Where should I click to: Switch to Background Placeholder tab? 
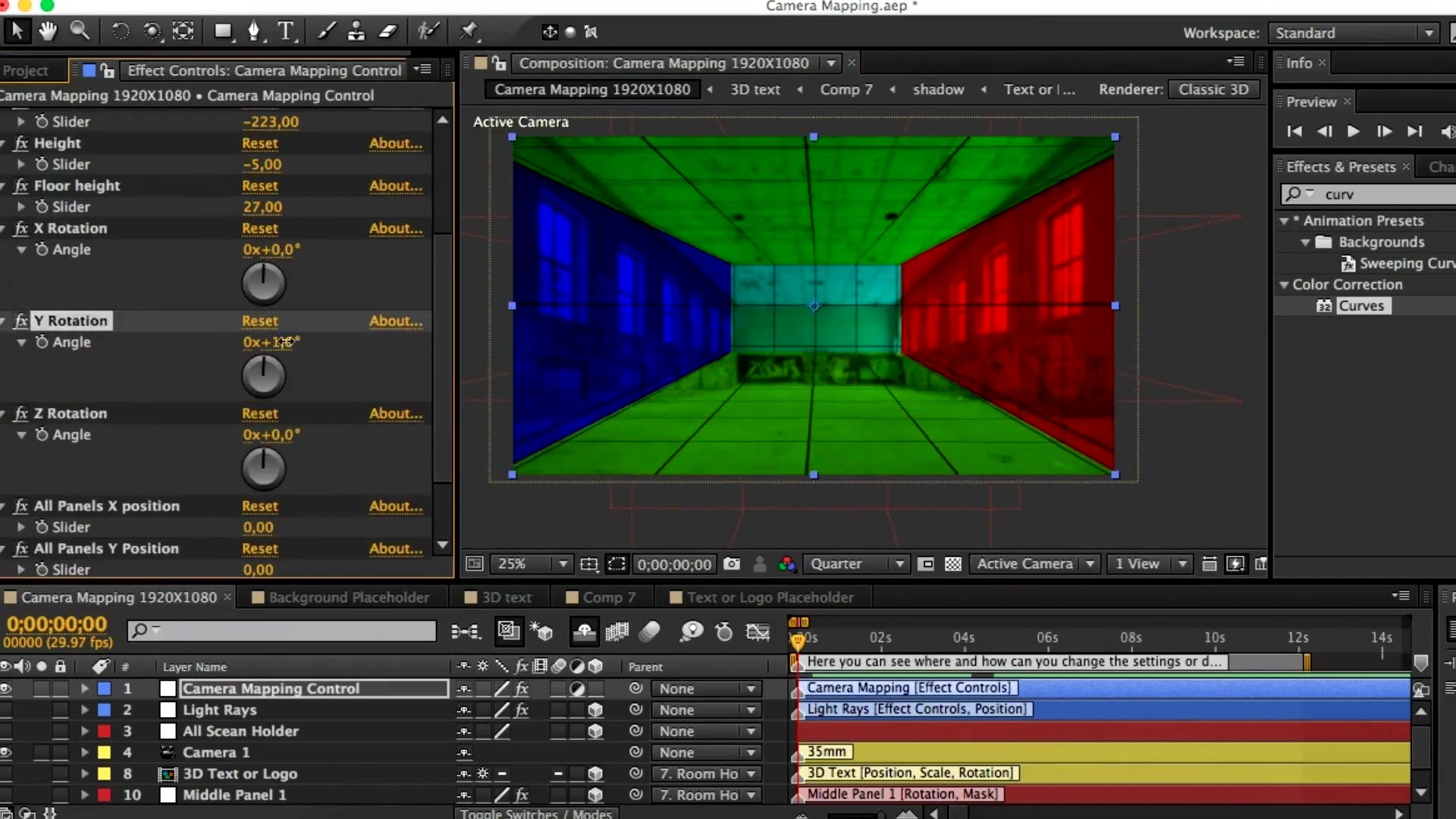pyautogui.click(x=349, y=597)
